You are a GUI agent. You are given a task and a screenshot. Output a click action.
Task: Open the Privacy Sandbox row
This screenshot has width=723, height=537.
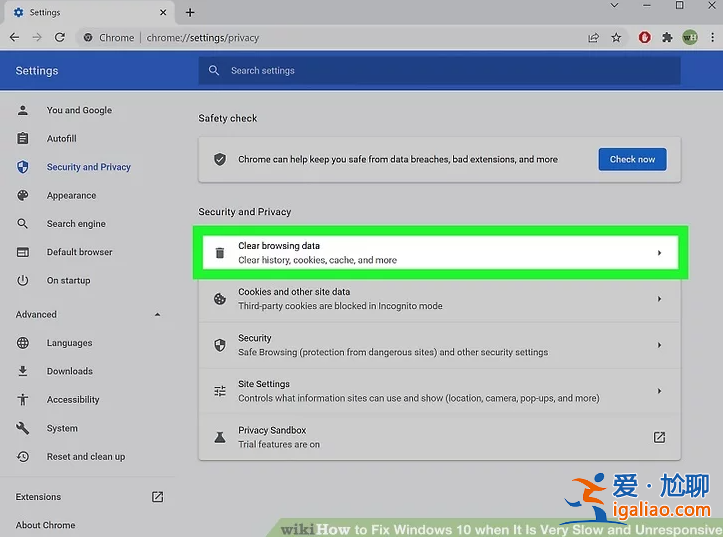pyautogui.click(x=439, y=437)
